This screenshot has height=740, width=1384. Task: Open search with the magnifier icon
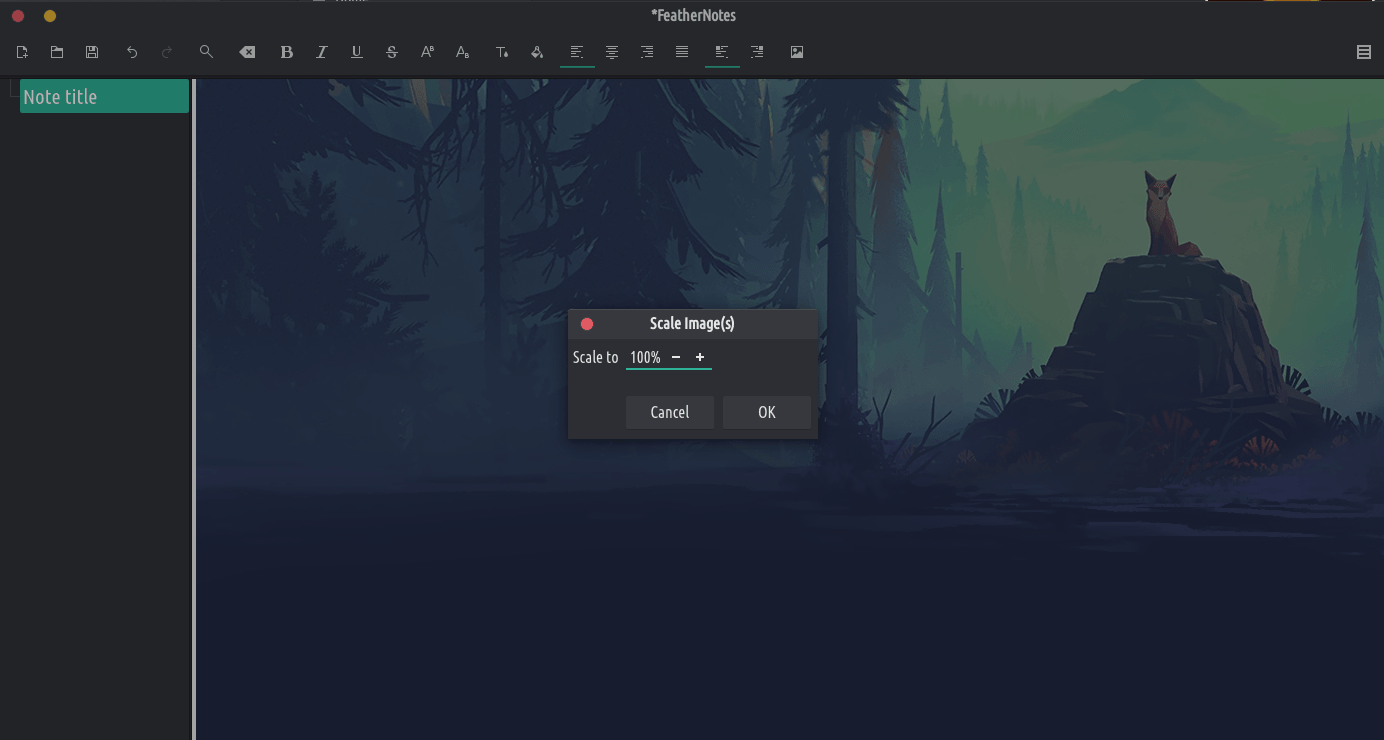point(206,52)
